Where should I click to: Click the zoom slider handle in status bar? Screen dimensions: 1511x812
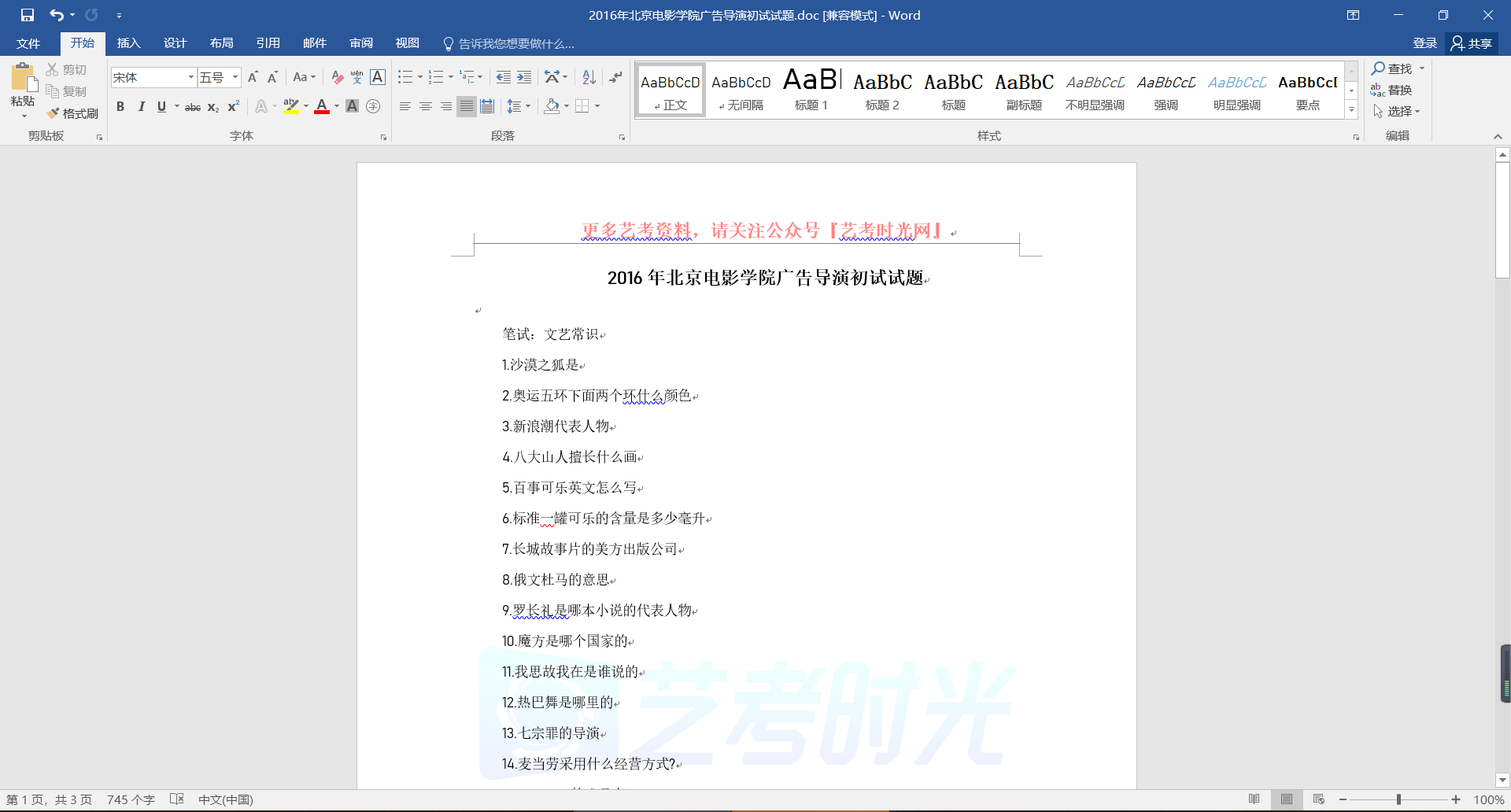coord(1398,799)
